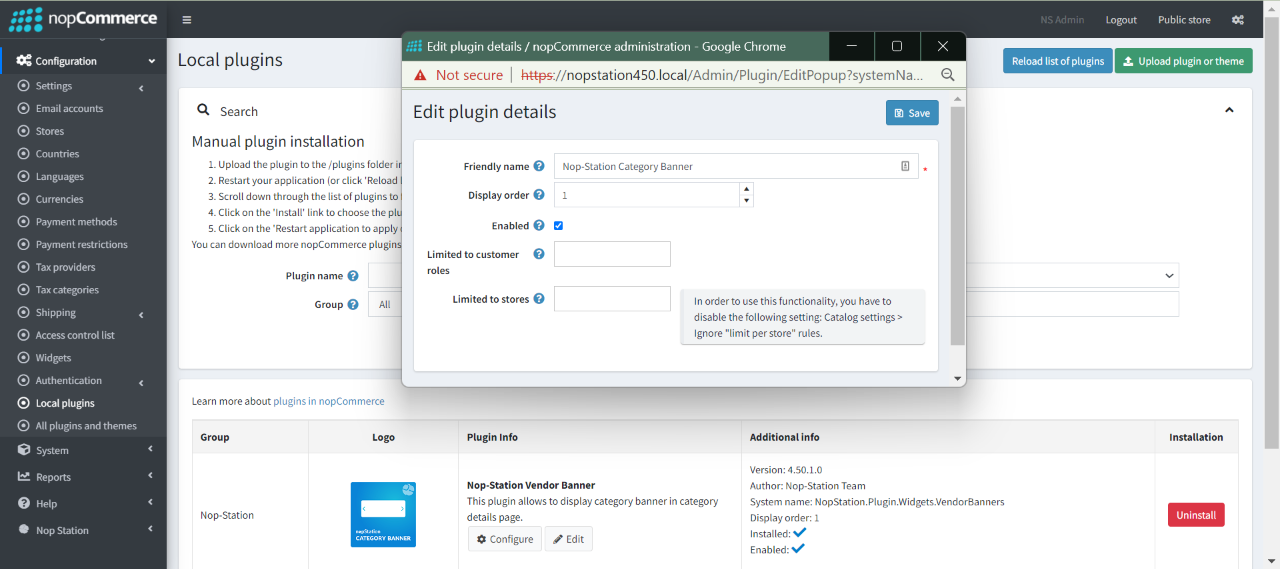The width and height of the screenshot is (1280, 569).
Task: Open All plugins and themes in sidebar
Action: tap(86, 426)
